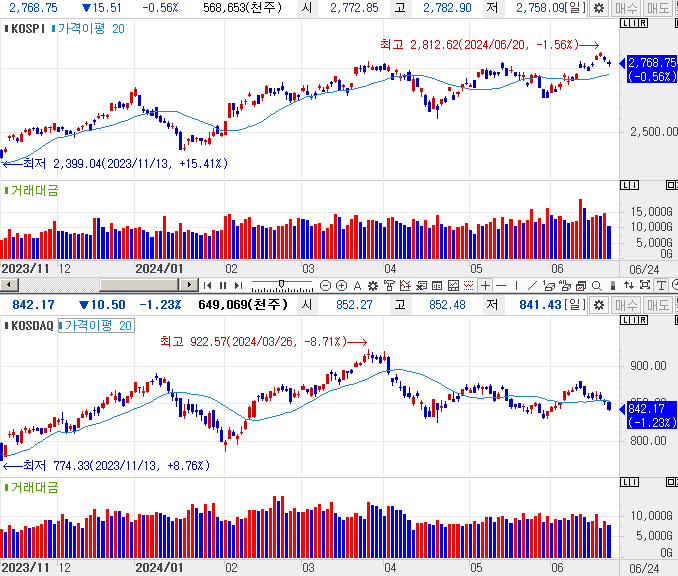Viewport: 678px width, 576px height.
Task: Toggle L axis on KOSDAQ 거래대금 panel
Action: tap(625, 483)
